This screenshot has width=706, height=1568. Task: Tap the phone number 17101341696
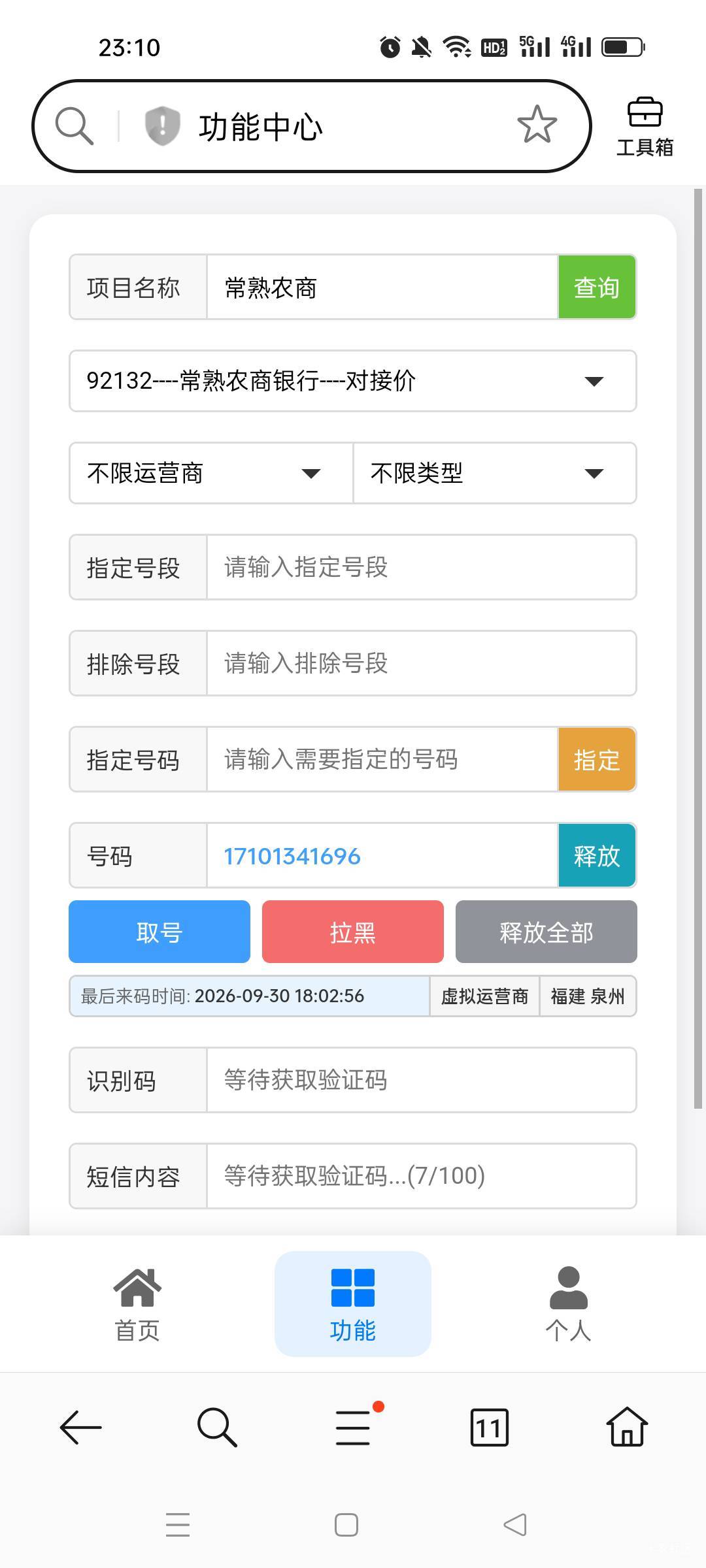click(x=292, y=856)
